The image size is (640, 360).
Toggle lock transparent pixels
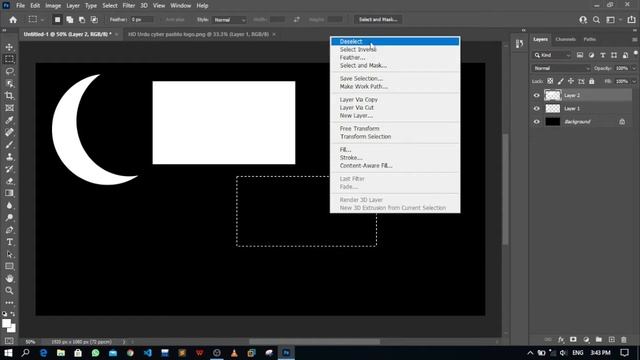(x=550, y=81)
